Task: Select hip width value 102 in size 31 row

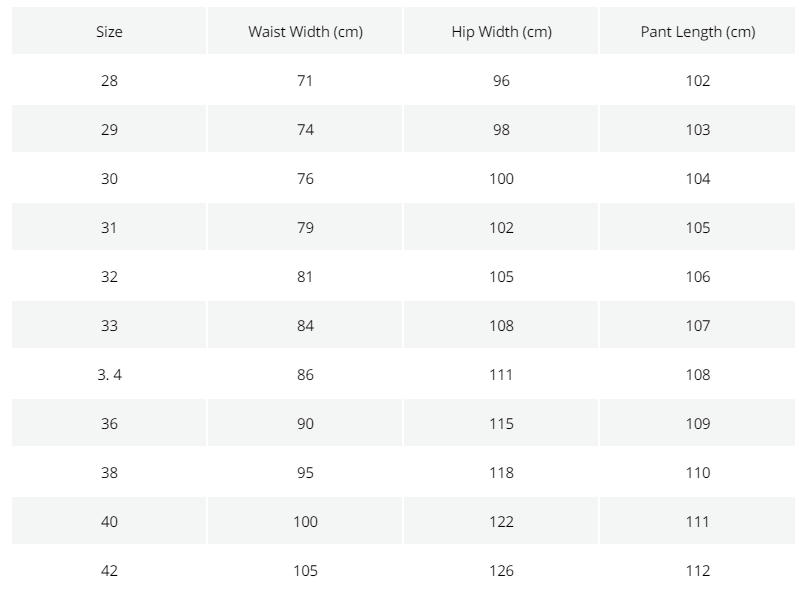Action: point(501,228)
